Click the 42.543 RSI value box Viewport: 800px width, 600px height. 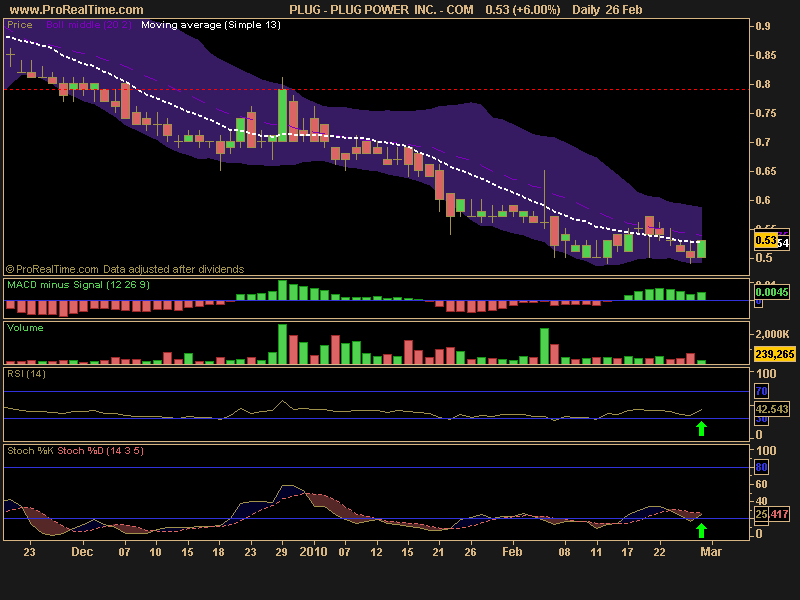(x=772, y=409)
